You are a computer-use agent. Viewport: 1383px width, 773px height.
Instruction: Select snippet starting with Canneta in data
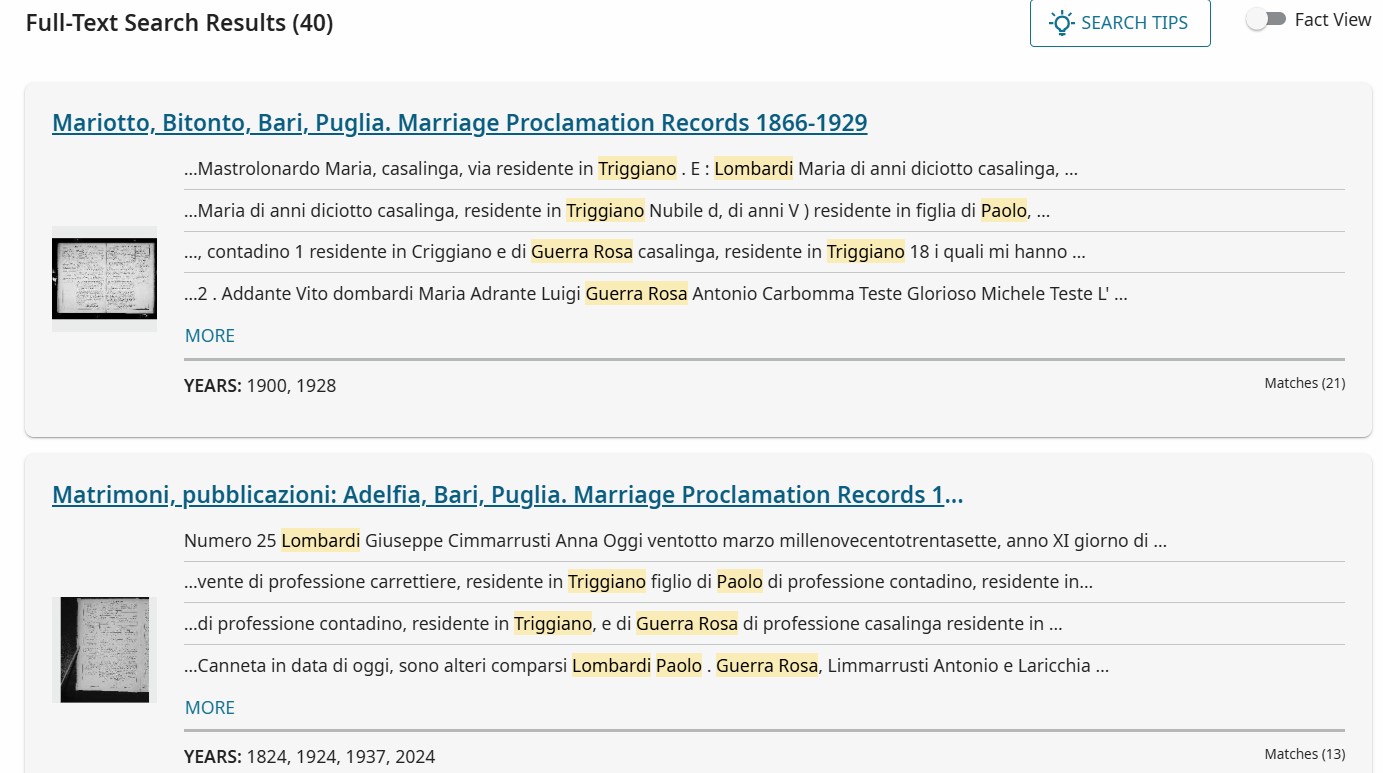[646, 666]
